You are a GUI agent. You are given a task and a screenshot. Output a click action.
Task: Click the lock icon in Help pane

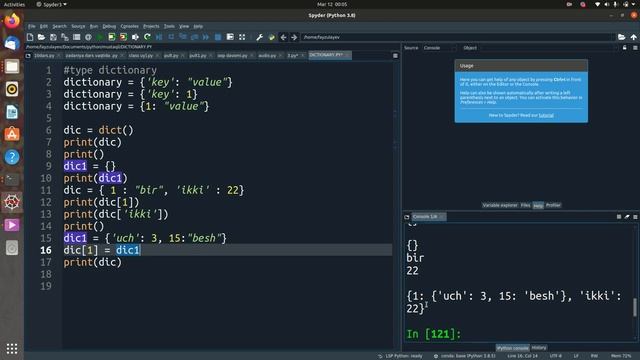624,48
